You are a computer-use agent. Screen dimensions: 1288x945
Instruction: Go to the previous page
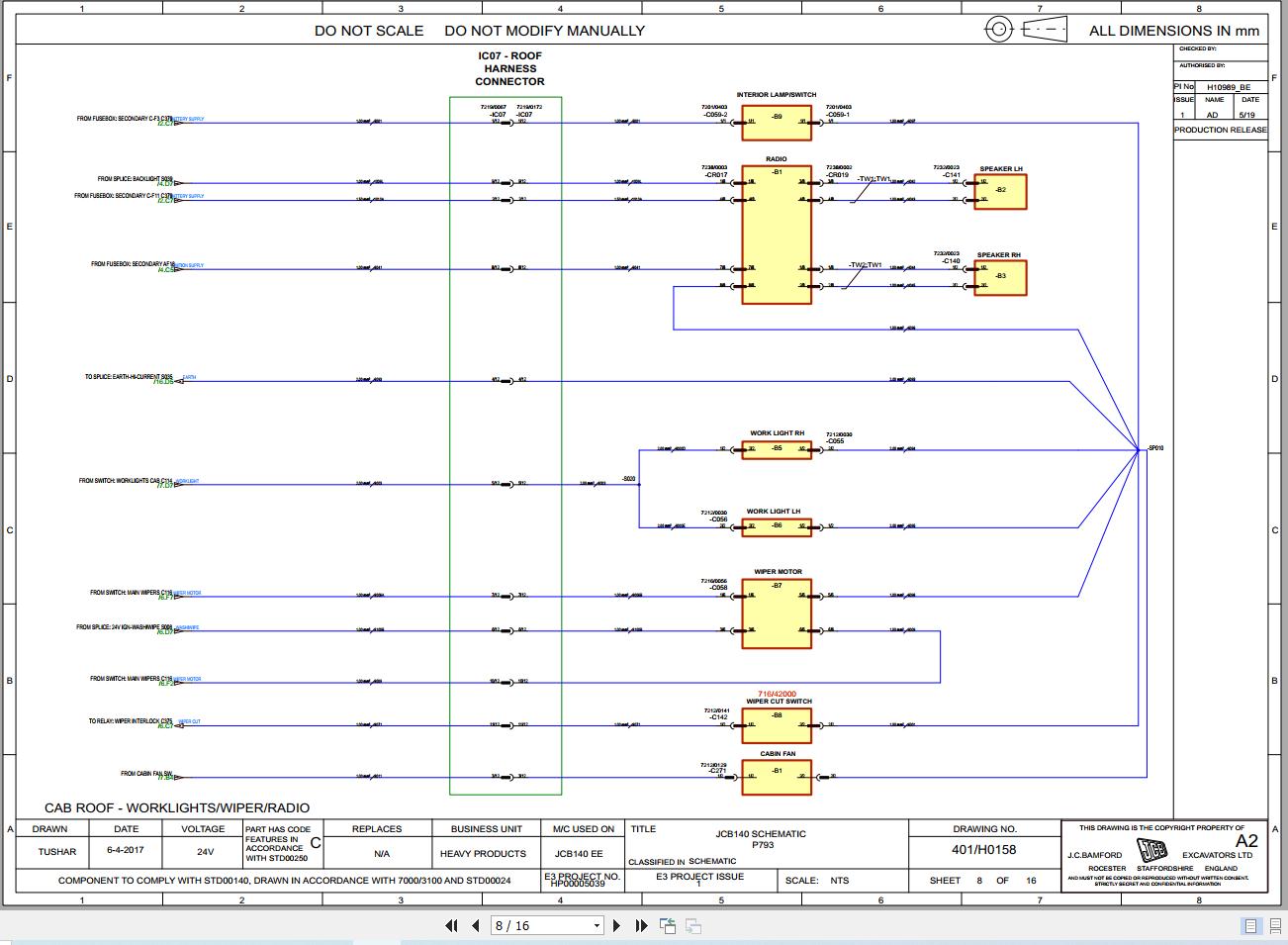click(475, 926)
